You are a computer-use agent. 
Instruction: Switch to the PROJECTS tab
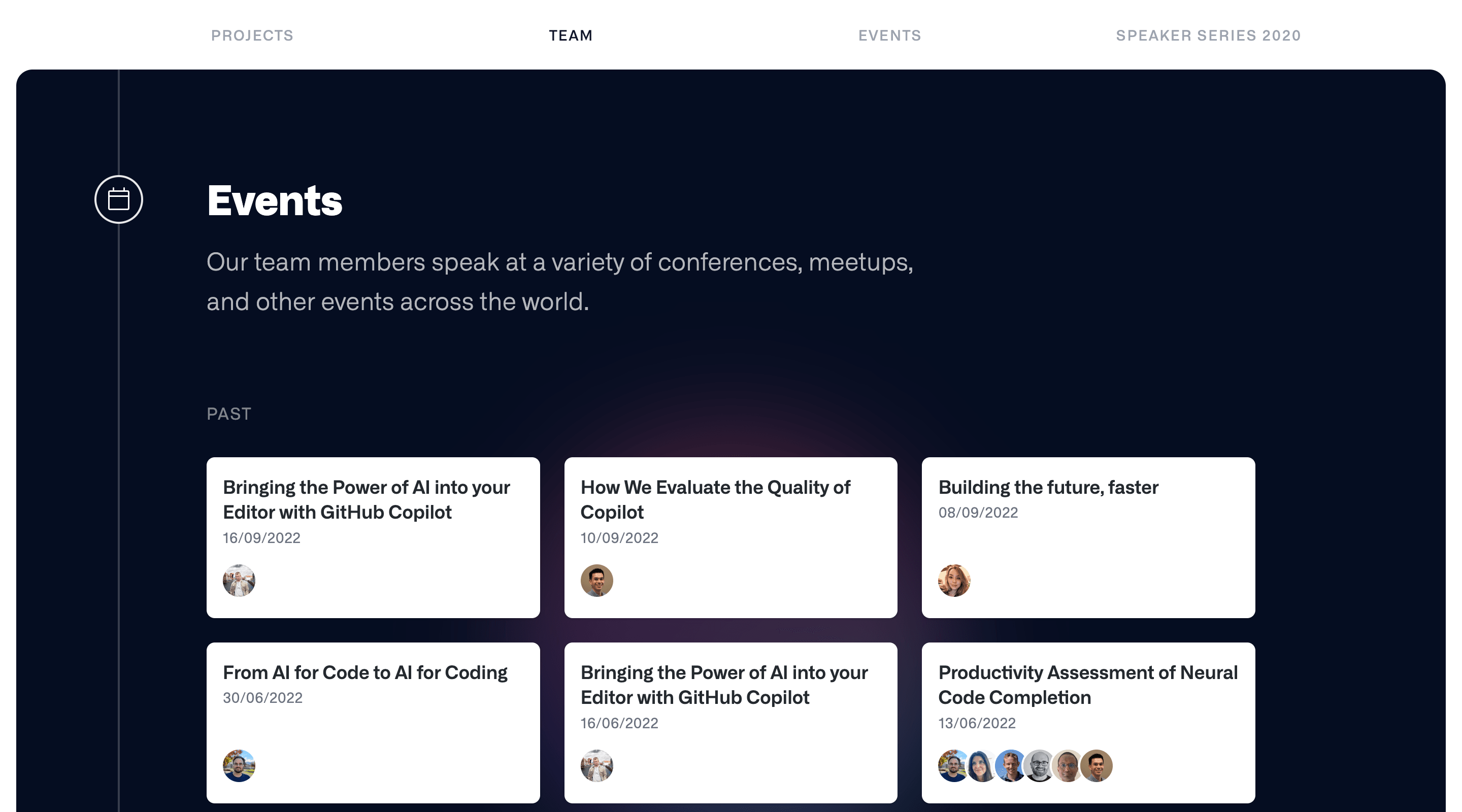tap(252, 35)
